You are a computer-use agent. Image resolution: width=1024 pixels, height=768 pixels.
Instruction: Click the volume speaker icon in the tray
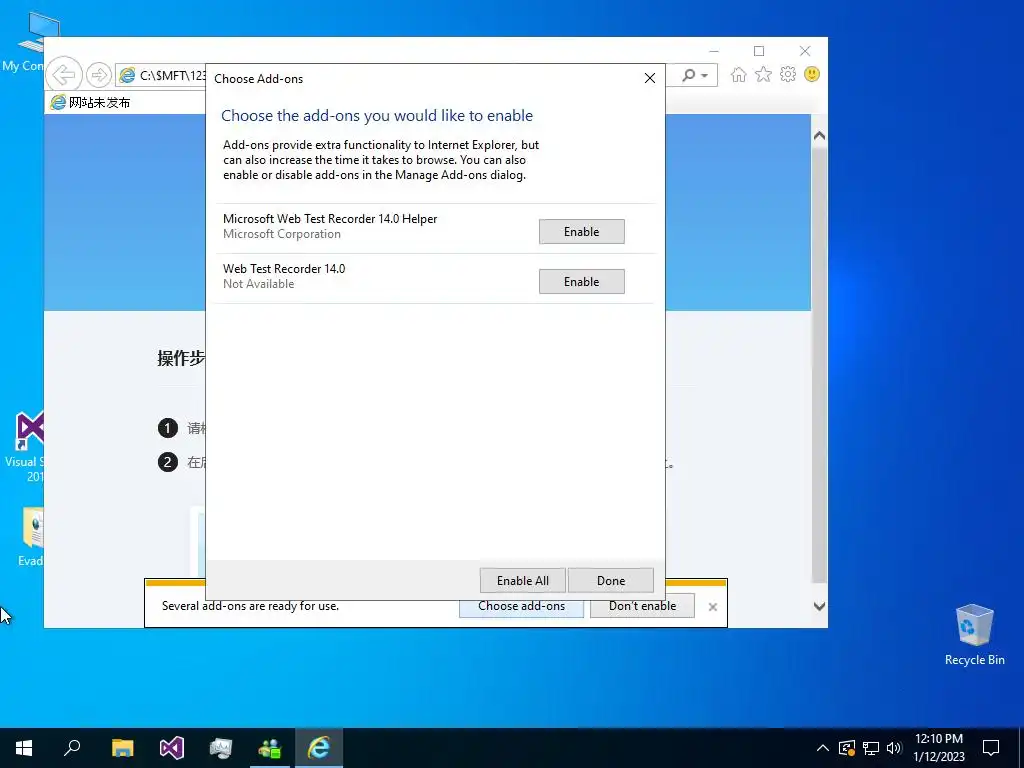pos(894,748)
